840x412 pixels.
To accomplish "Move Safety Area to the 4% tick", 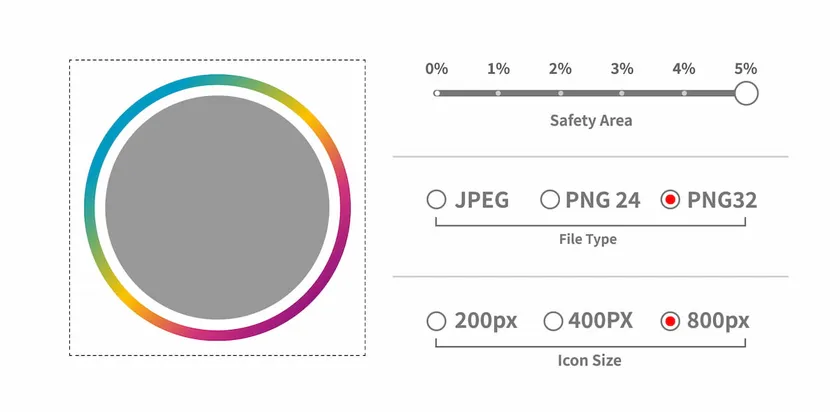I will tap(684, 93).
